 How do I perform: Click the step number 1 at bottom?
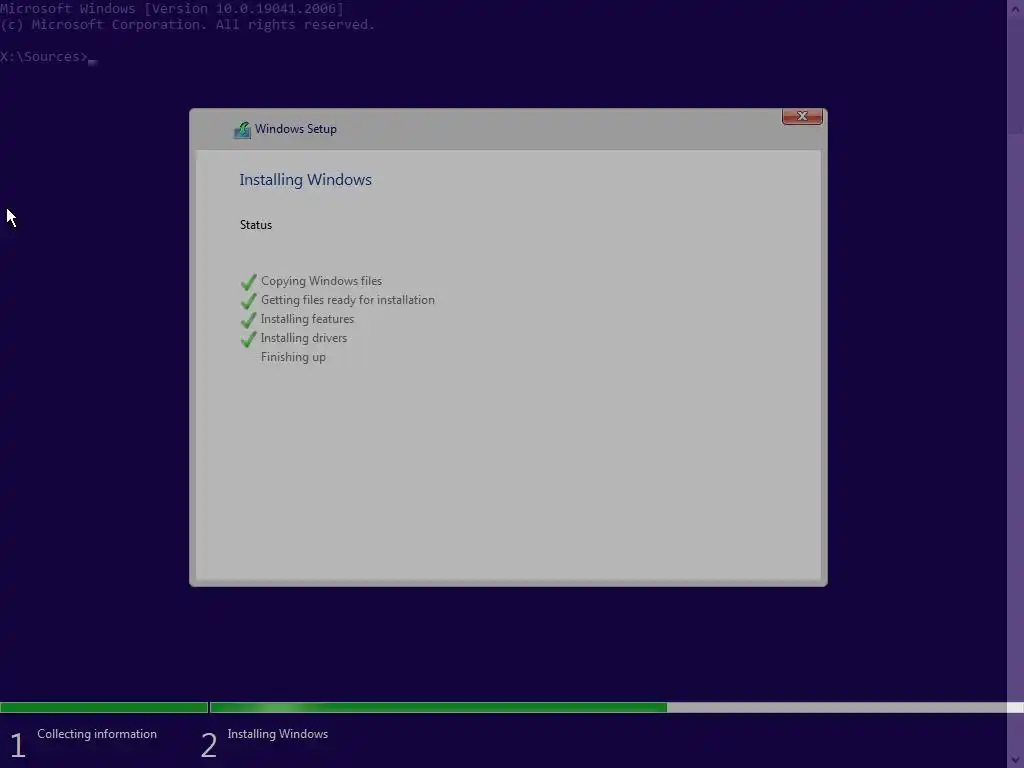click(x=18, y=745)
